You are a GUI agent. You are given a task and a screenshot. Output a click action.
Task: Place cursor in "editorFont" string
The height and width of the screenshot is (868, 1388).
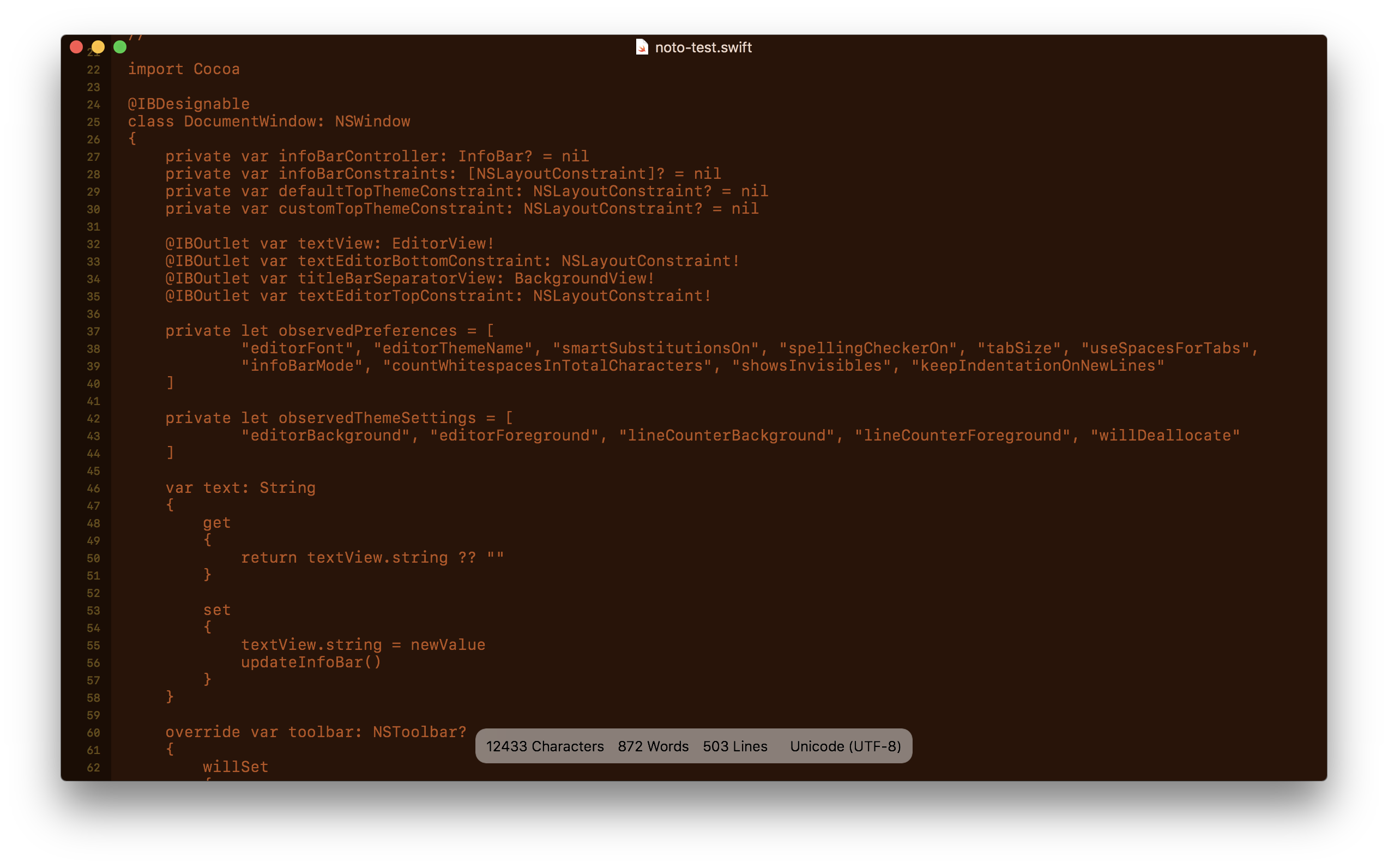(297, 348)
